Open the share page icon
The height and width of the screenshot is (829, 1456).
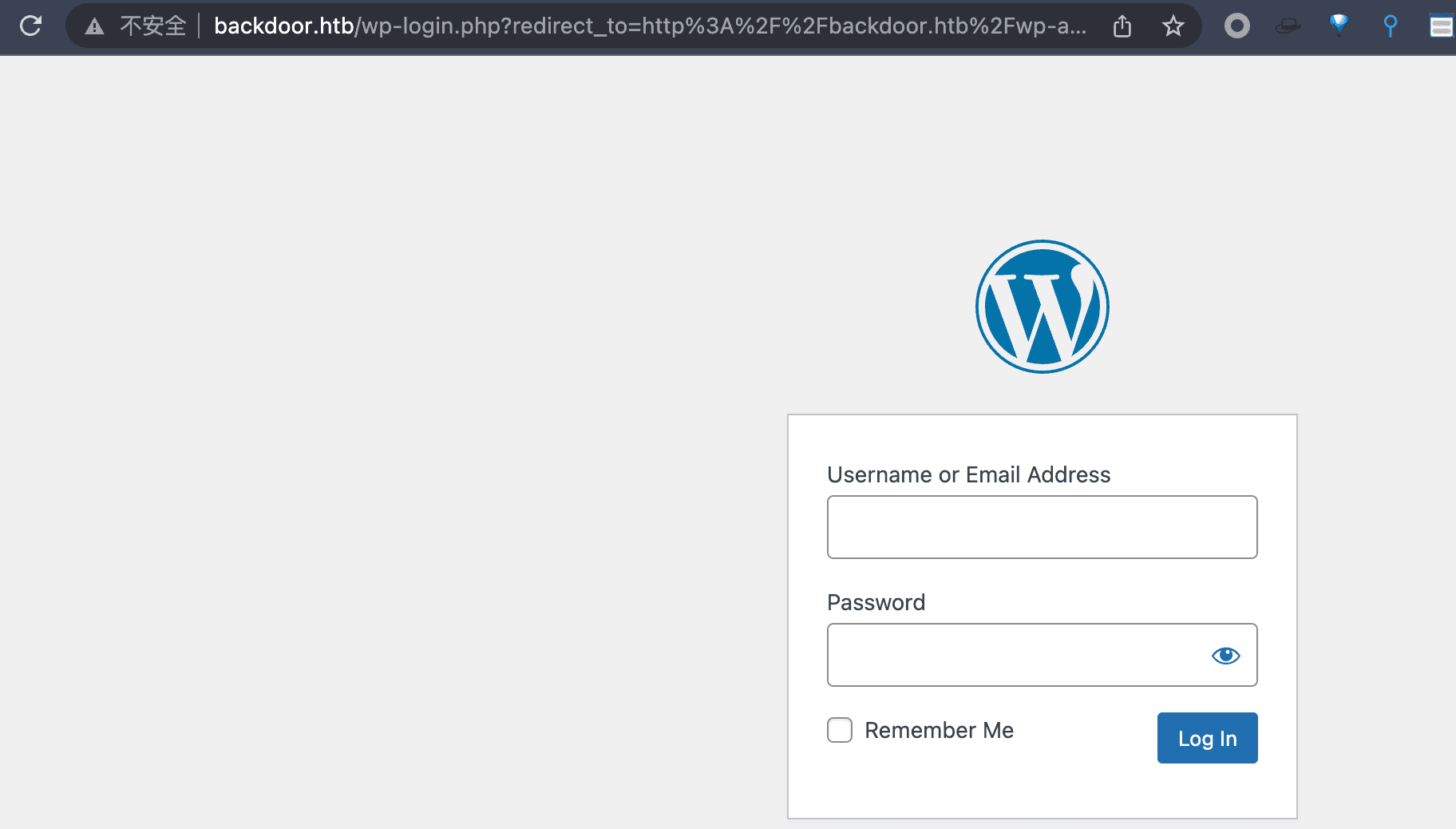(x=1122, y=26)
